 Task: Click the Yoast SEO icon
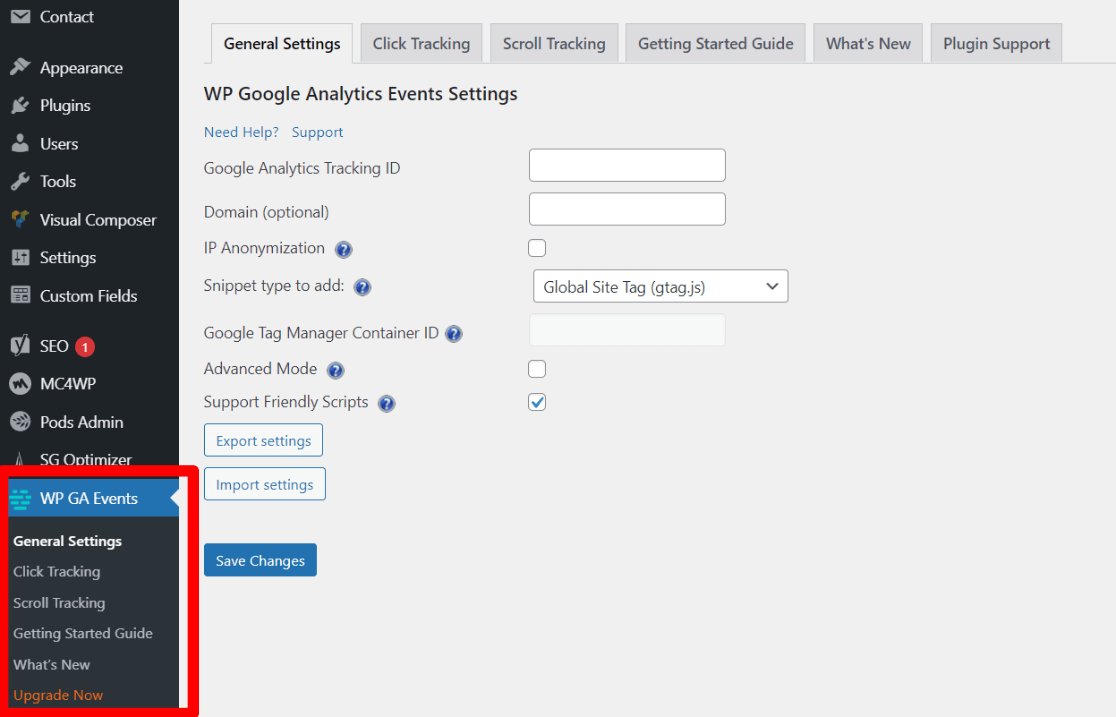point(21,345)
